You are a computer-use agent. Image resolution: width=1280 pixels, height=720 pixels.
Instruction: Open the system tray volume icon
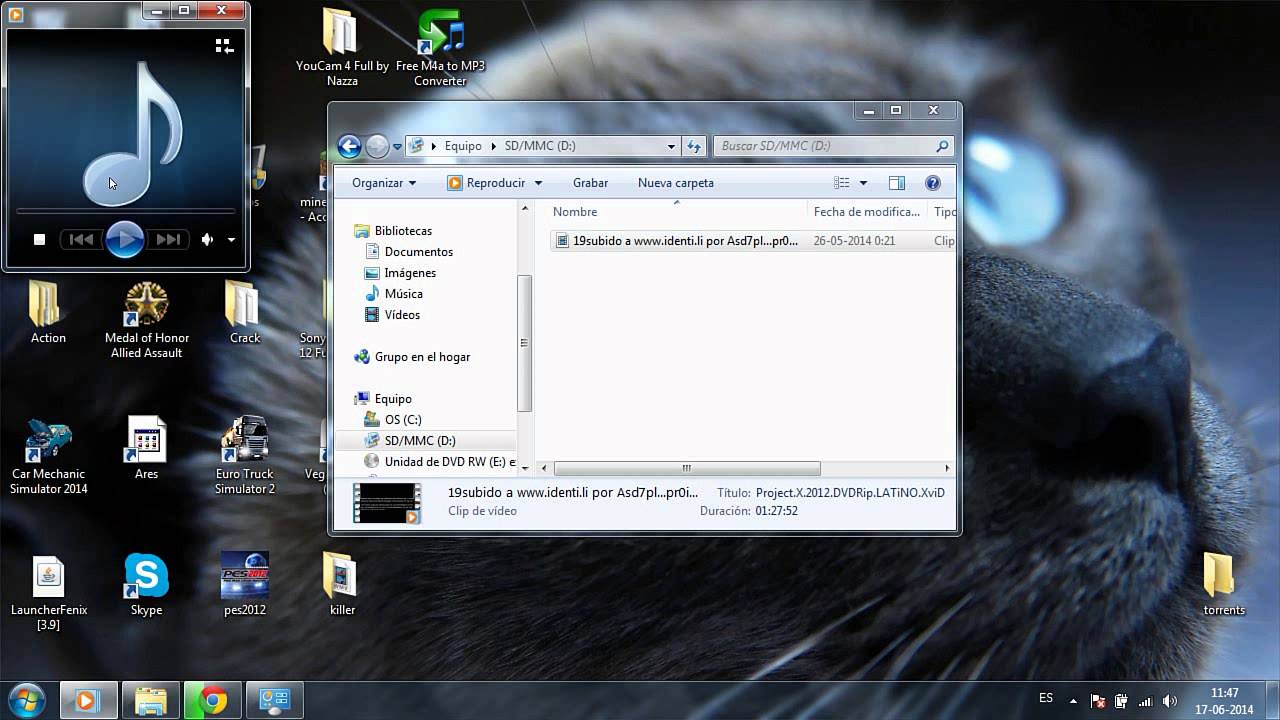click(x=1169, y=701)
